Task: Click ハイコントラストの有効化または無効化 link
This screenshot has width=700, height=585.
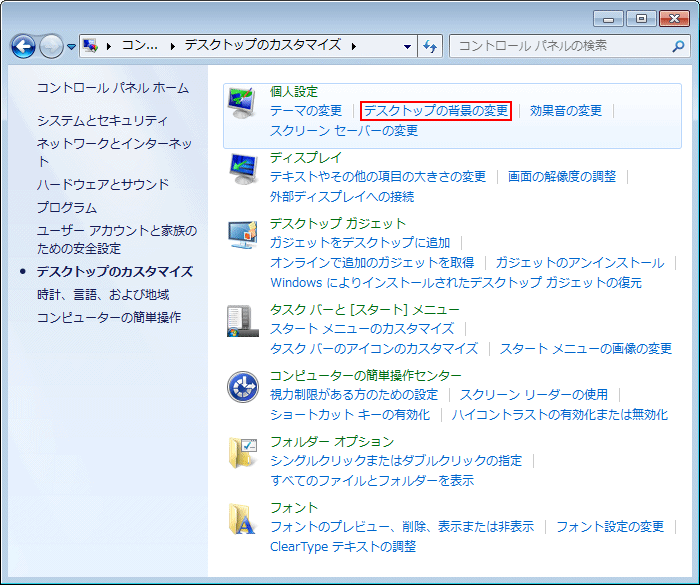Action: (x=560, y=414)
